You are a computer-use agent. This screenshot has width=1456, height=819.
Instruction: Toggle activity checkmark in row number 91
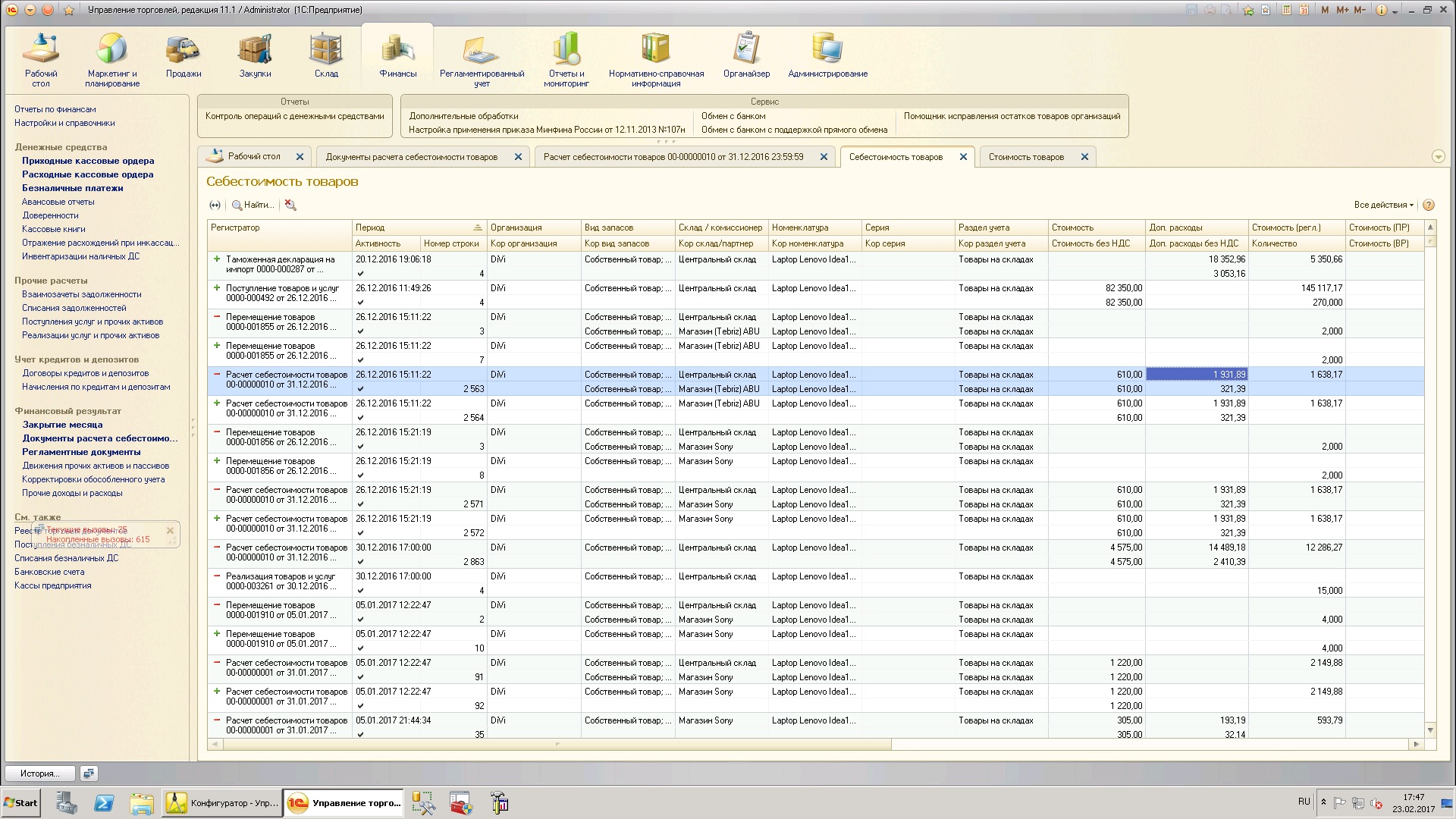360,677
